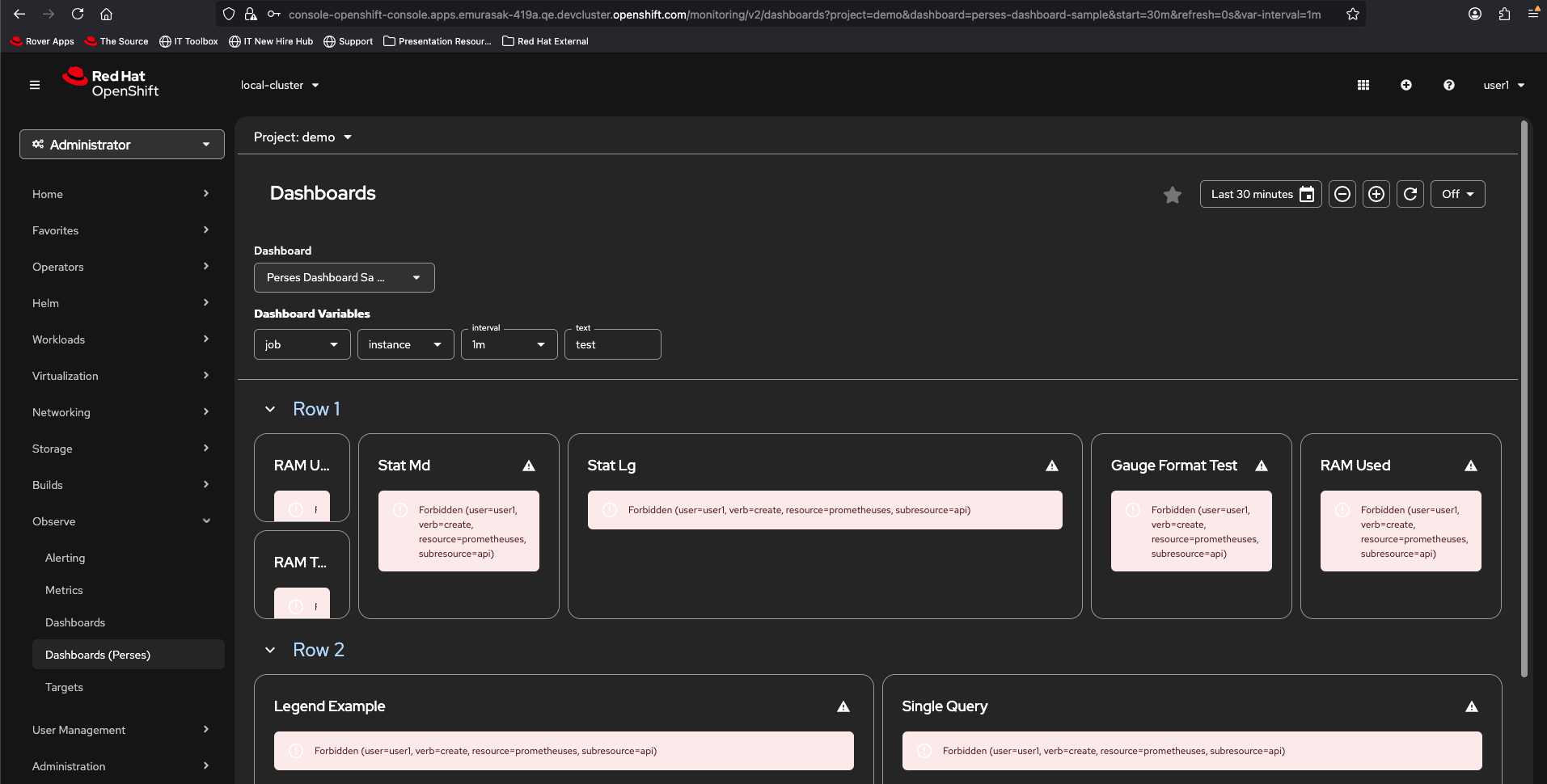Viewport: 1547px width, 784px height.
Task: Select Metrics in the Observe menu
Action: (64, 590)
